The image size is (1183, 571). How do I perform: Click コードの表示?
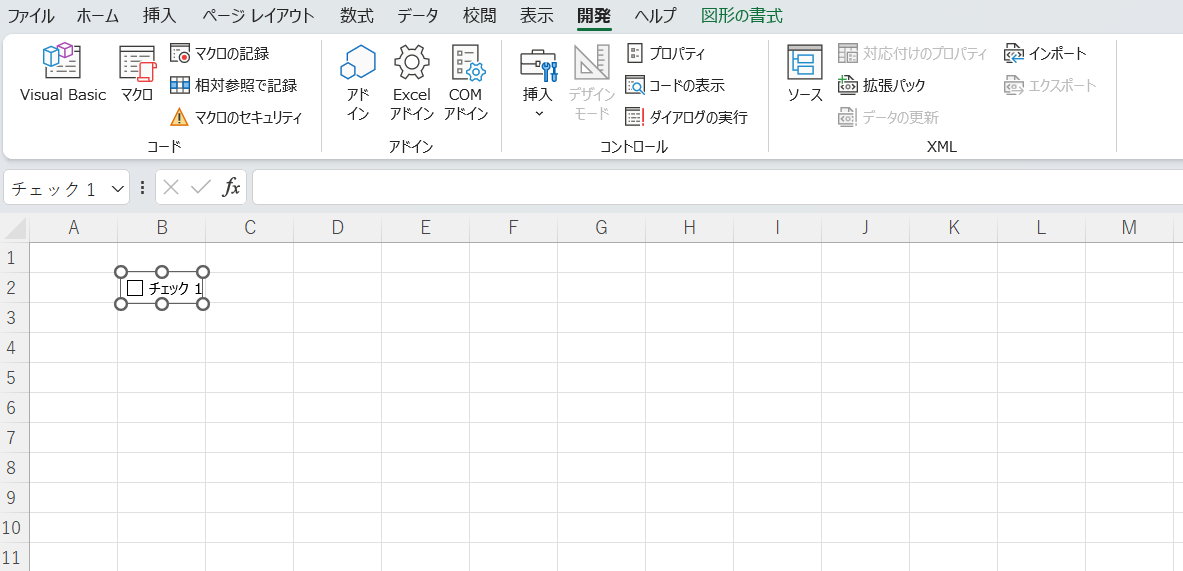675,85
